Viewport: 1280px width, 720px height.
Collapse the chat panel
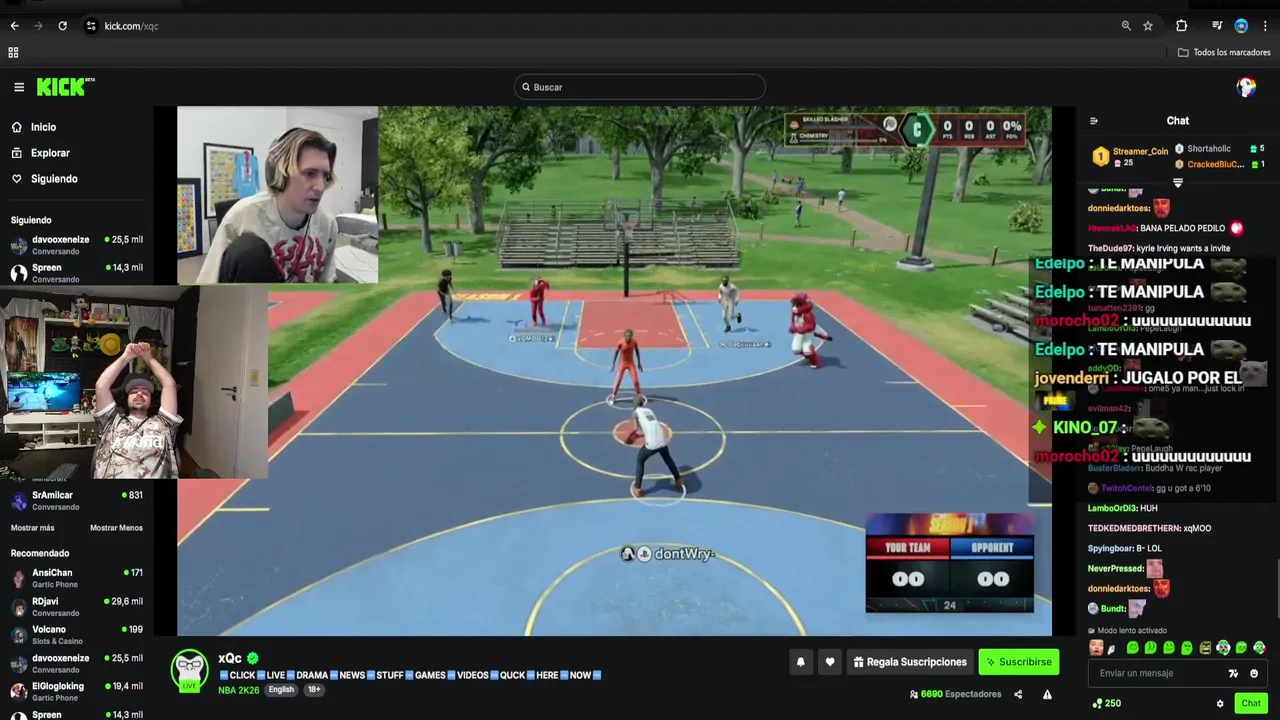point(1093,121)
